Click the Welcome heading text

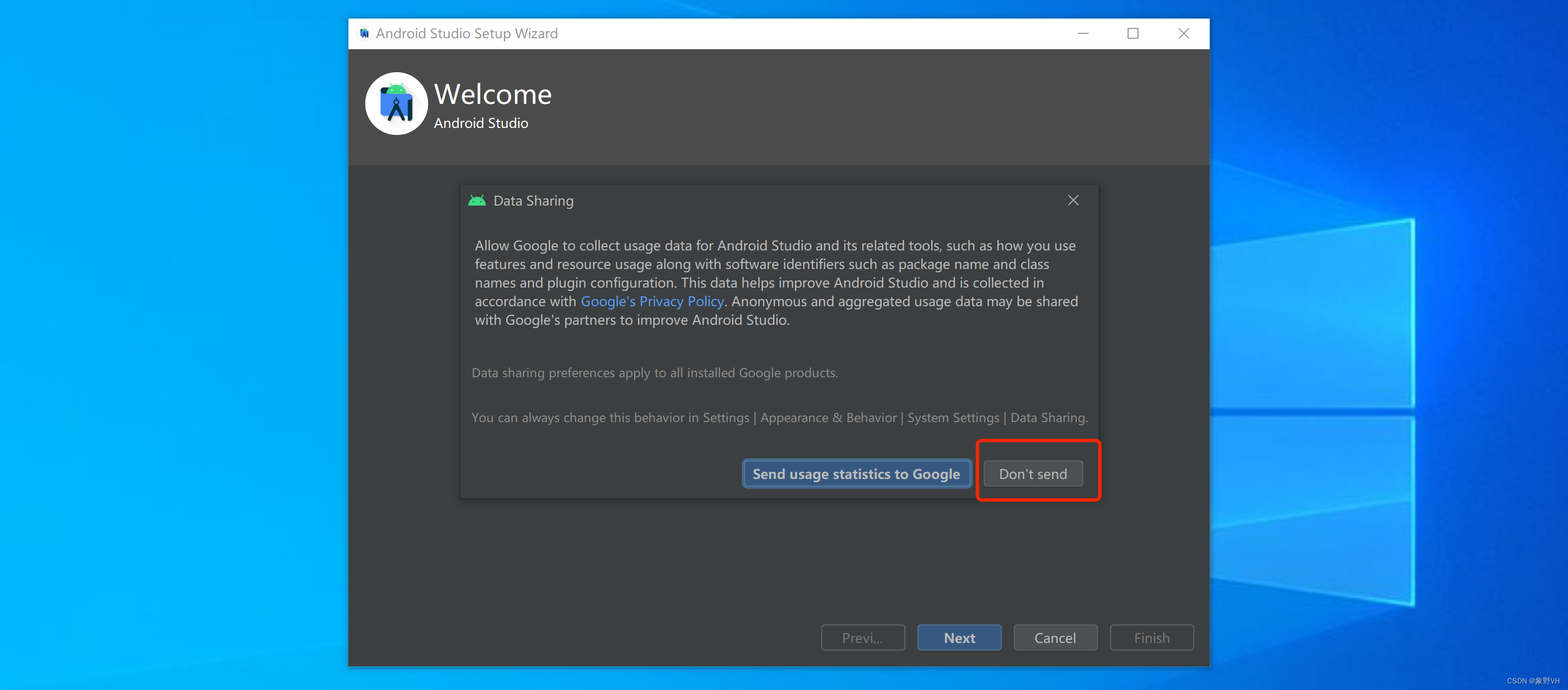(x=492, y=94)
